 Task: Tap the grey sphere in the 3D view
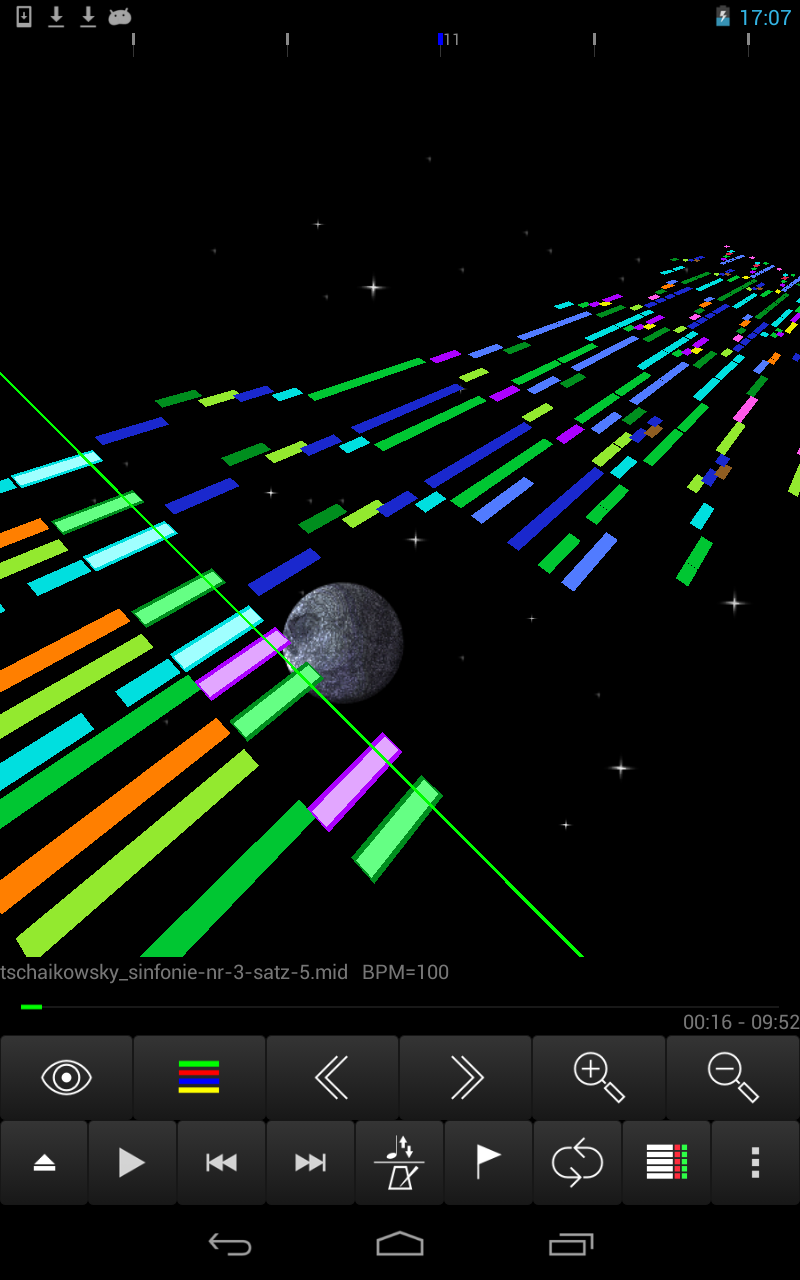(343, 642)
